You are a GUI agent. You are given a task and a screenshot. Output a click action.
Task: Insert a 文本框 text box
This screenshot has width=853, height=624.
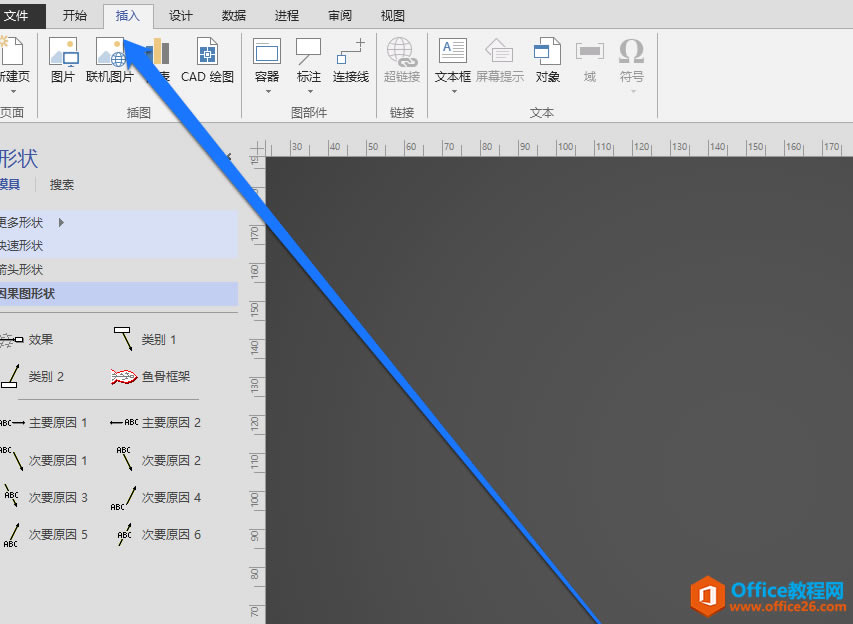(452, 59)
